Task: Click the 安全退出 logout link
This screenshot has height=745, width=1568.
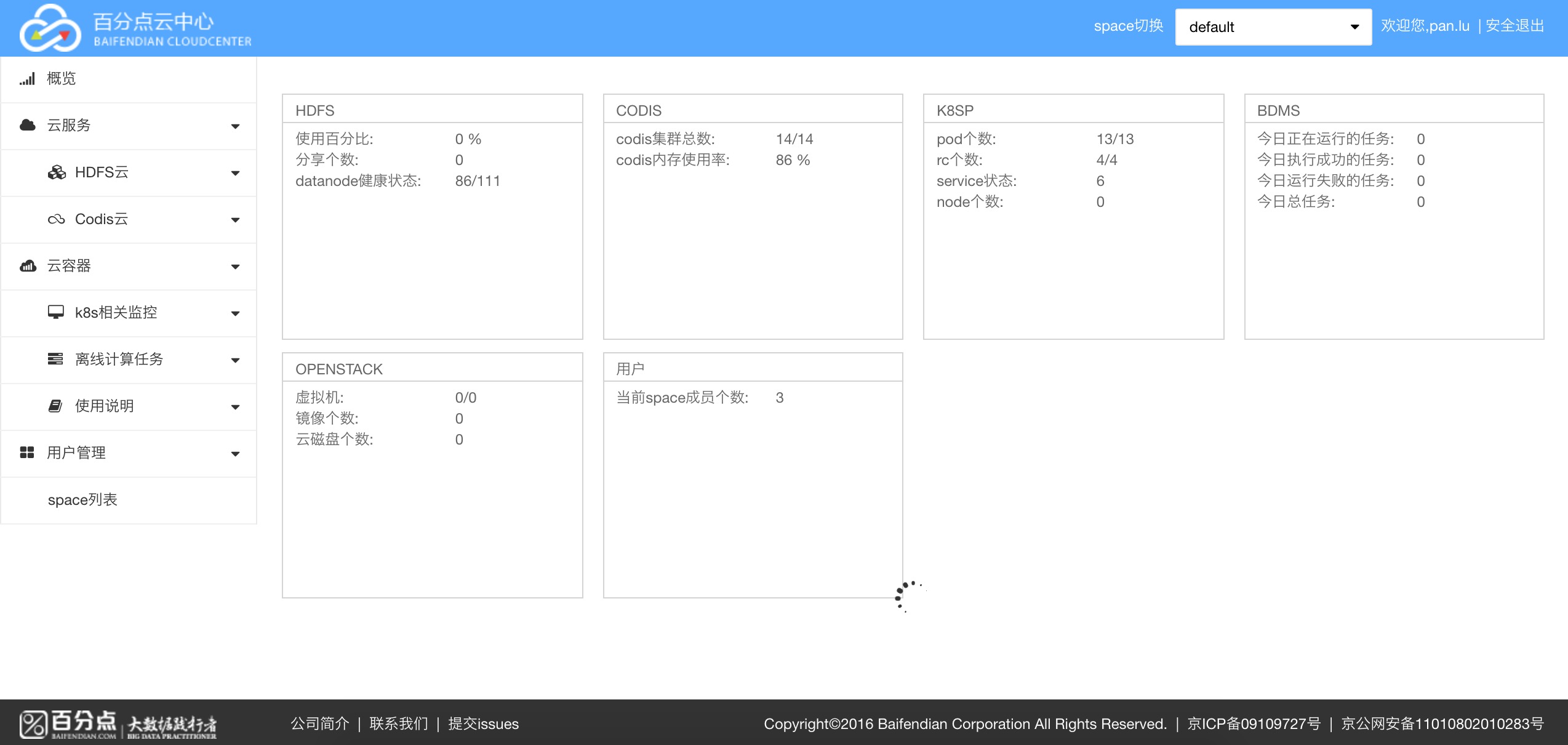Action: pos(1514,26)
